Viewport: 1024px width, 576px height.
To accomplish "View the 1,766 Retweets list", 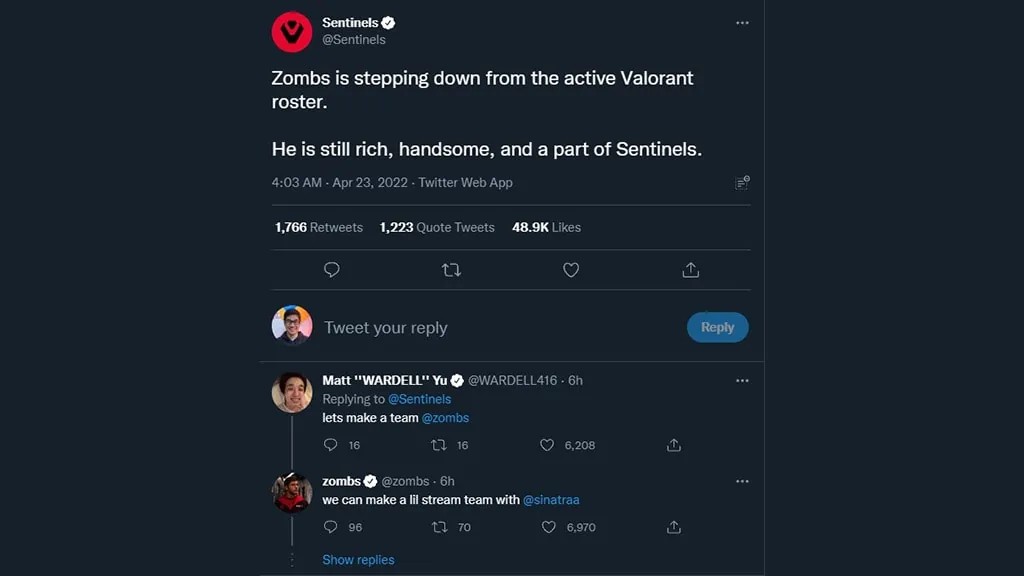I will [319, 227].
